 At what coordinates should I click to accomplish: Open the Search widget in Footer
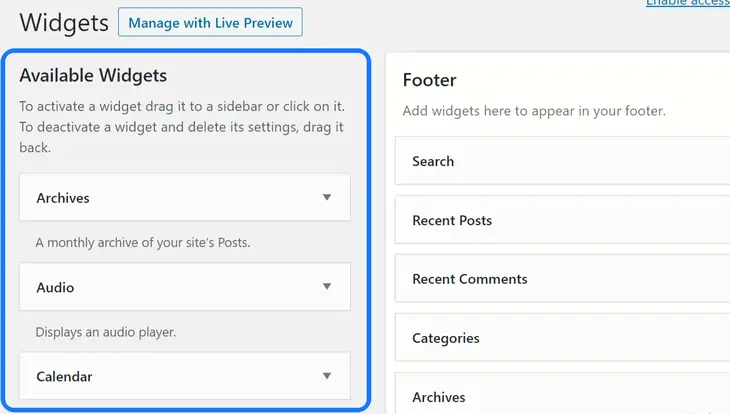point(433,161)
